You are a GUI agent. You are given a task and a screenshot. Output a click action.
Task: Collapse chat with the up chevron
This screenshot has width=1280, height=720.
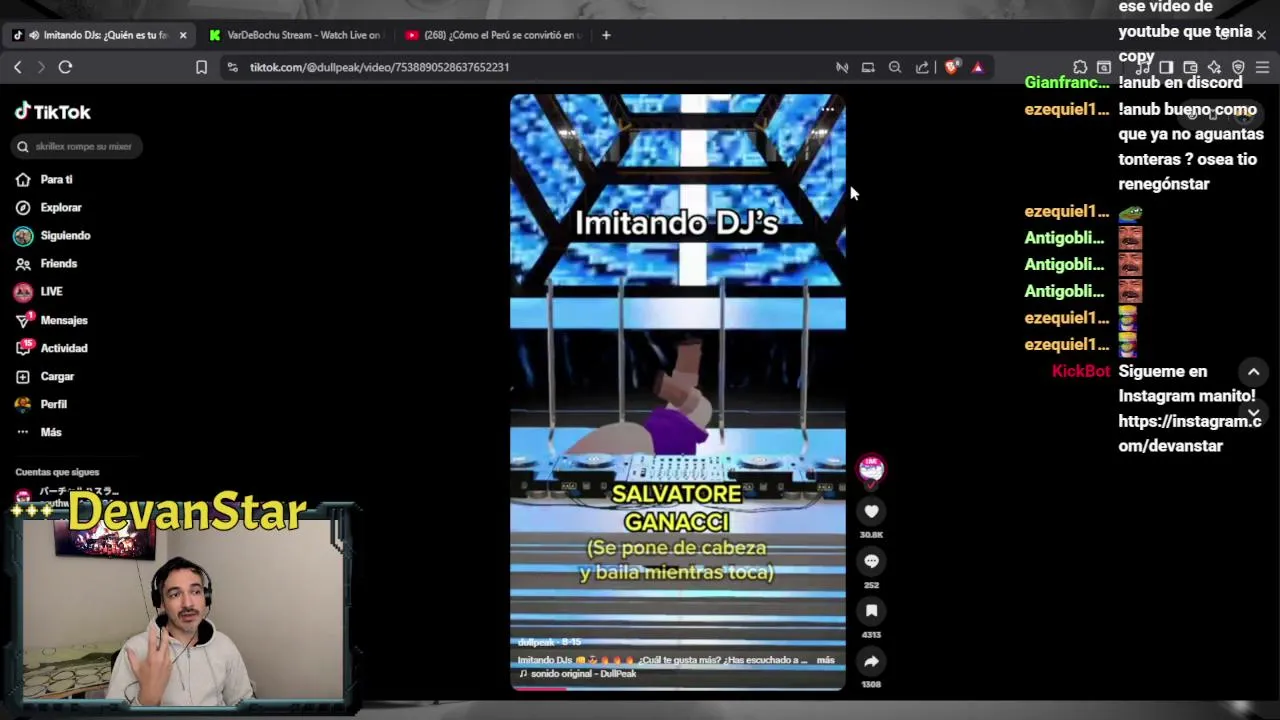coord(1253,372)
